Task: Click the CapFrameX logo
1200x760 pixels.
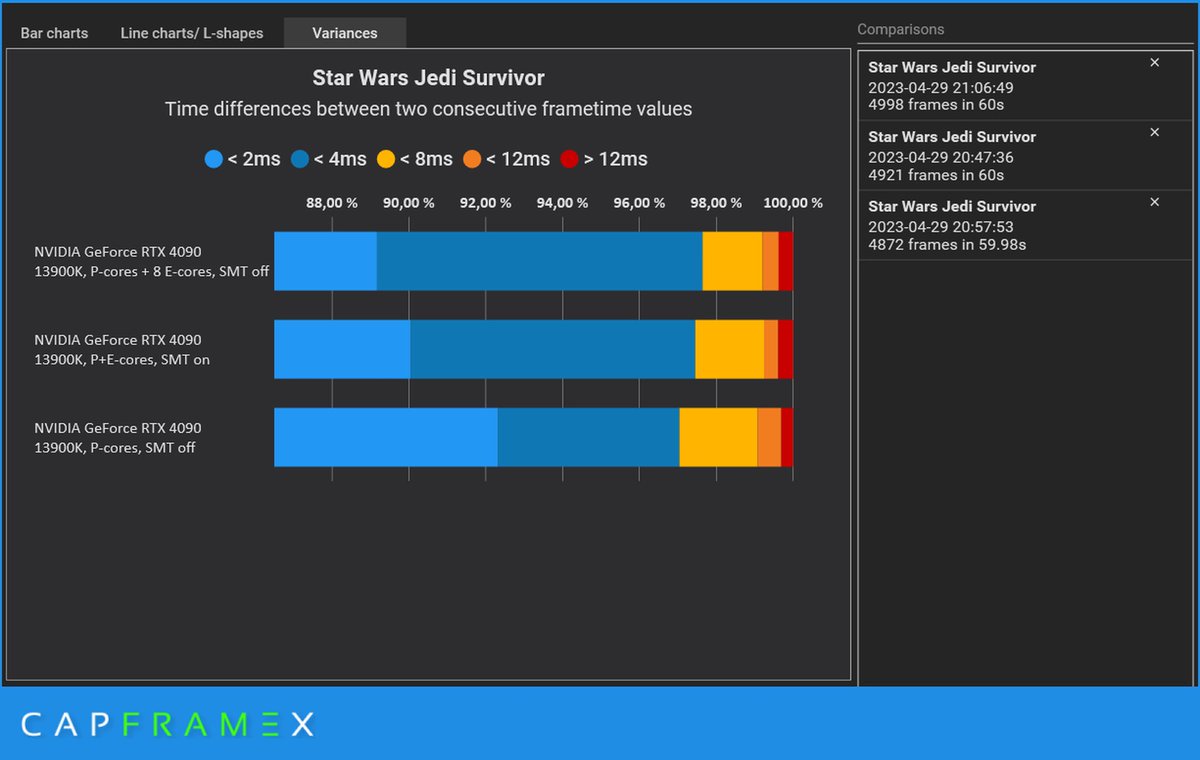Action: [168, 724]
